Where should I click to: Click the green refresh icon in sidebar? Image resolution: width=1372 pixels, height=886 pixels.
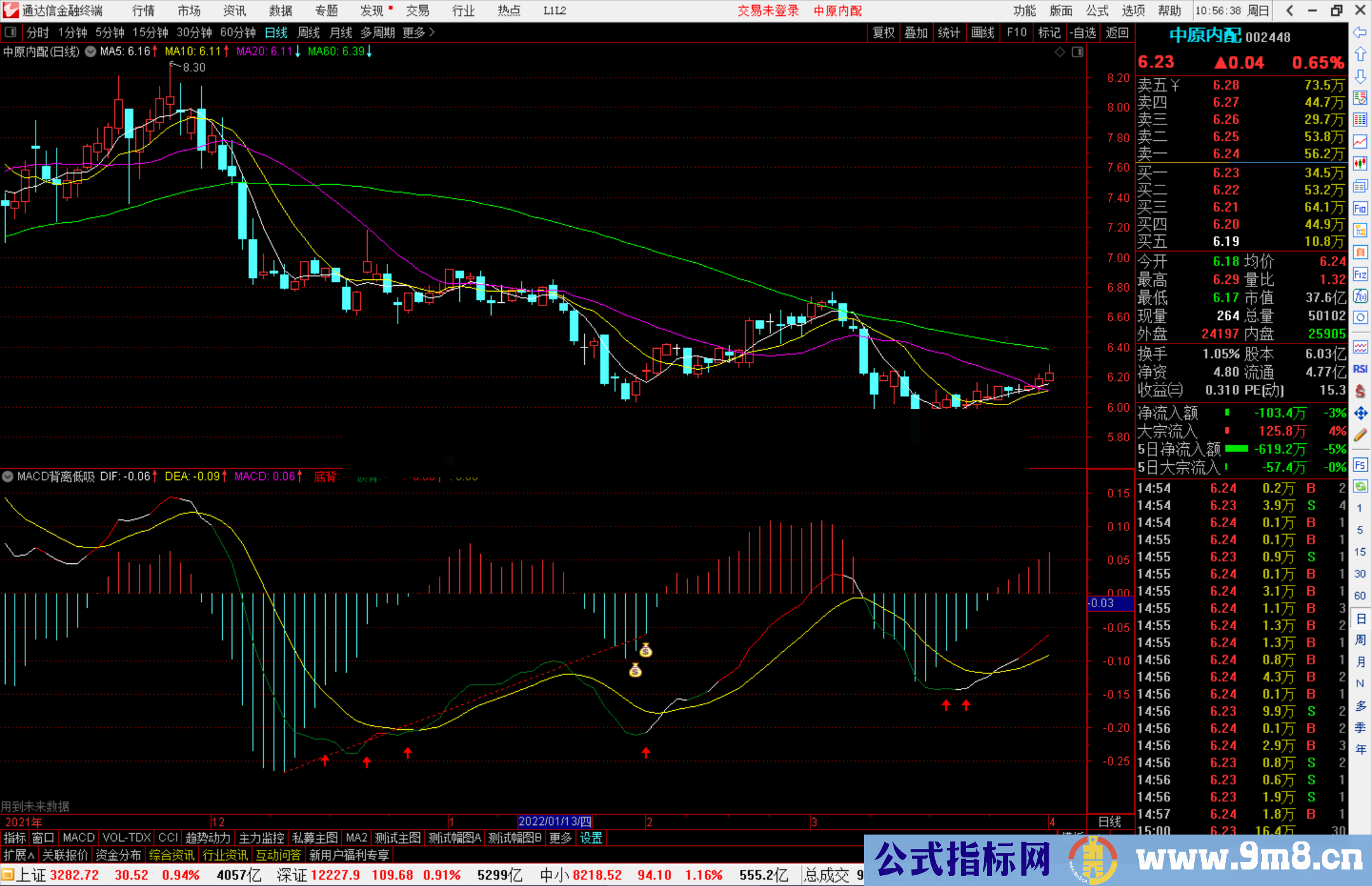[x=1360, y=487]
